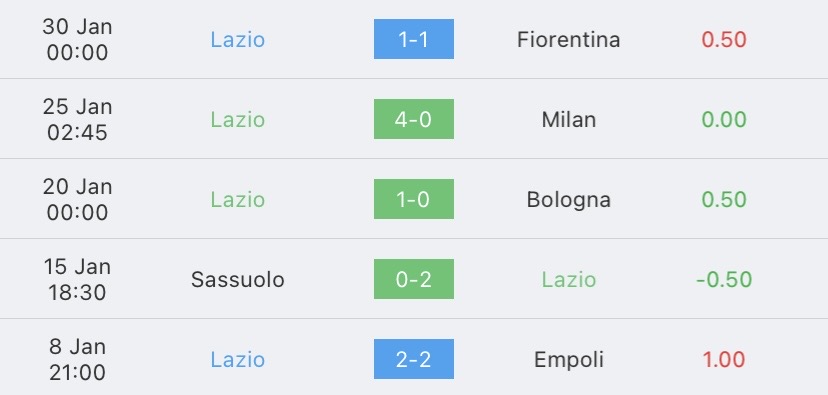Click the red 0.50 handicap value
Image resolution: width=828 pixels, height=395 pixels.
point(723,40)
